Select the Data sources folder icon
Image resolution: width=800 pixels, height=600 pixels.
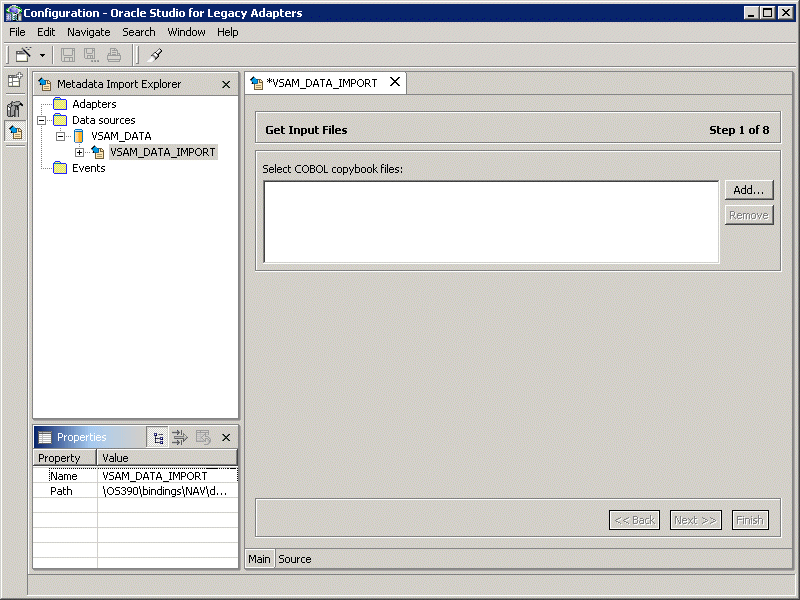60,120
